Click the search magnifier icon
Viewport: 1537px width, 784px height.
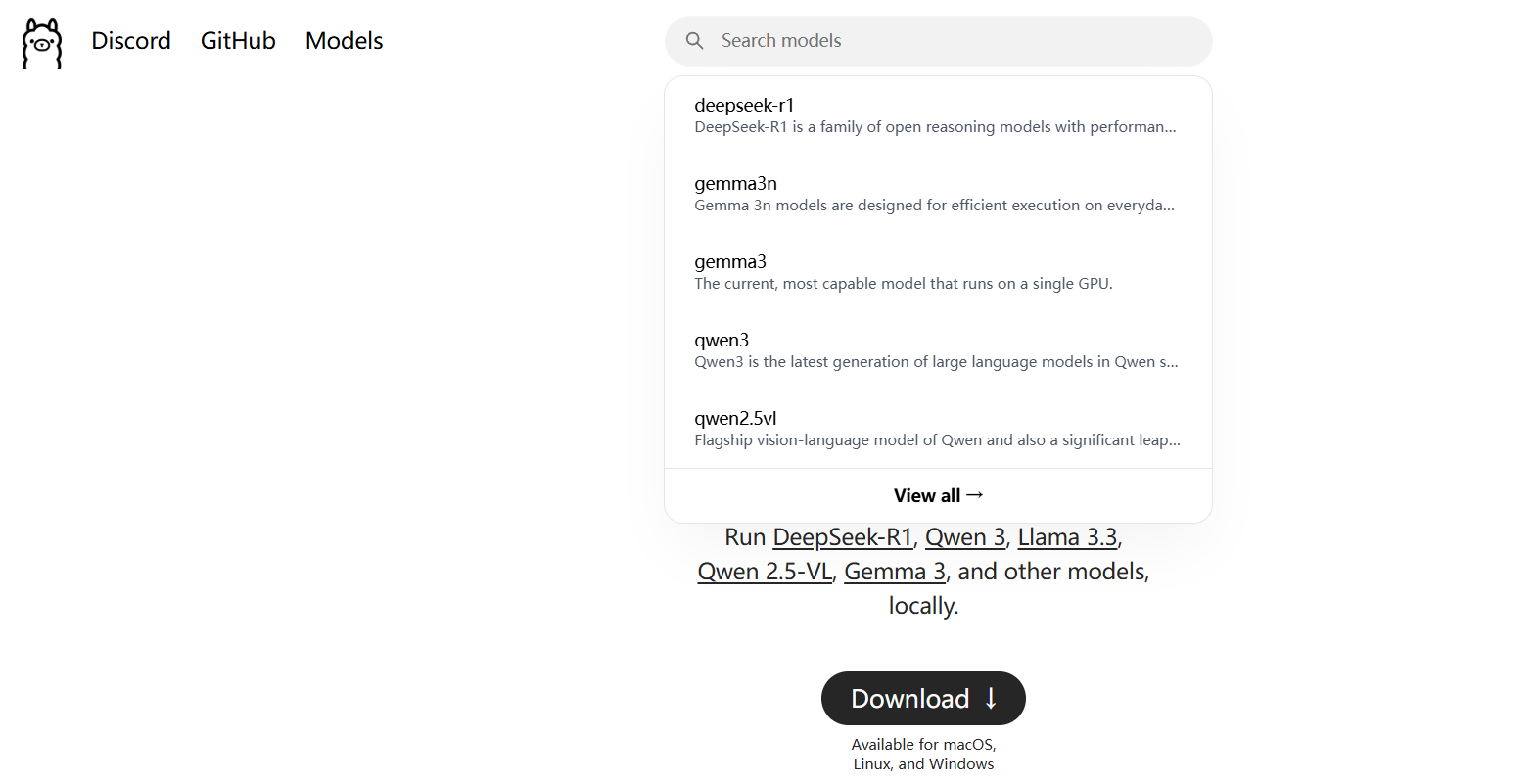[694, 41]
